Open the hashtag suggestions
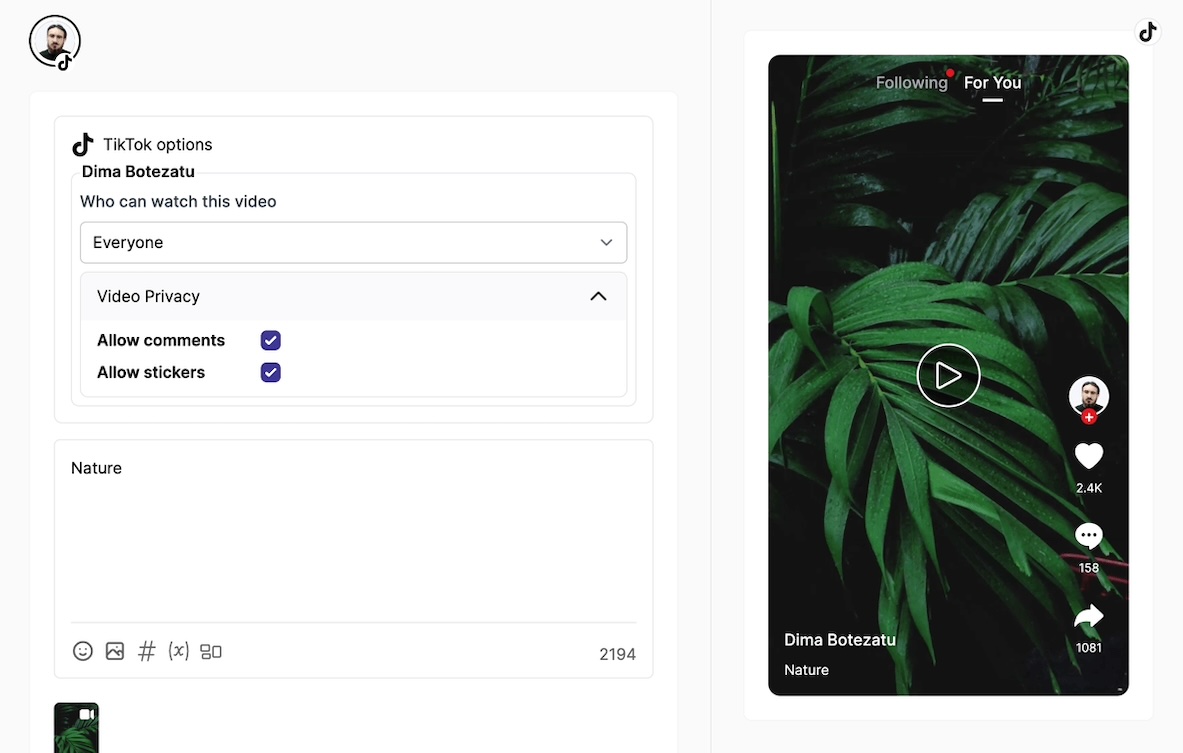The height and width of the screenshot is (753, 1183). (x=146, y=651)
